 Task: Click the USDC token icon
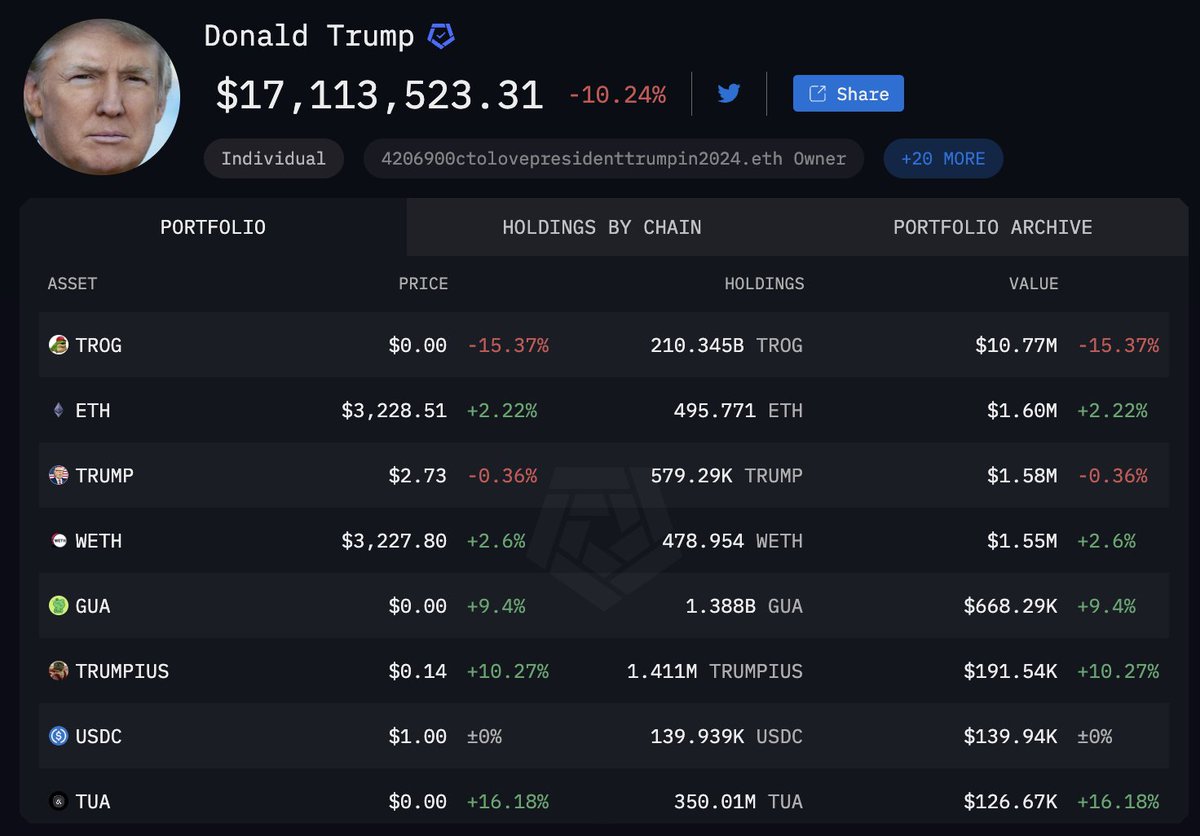(x=59, y=736)
